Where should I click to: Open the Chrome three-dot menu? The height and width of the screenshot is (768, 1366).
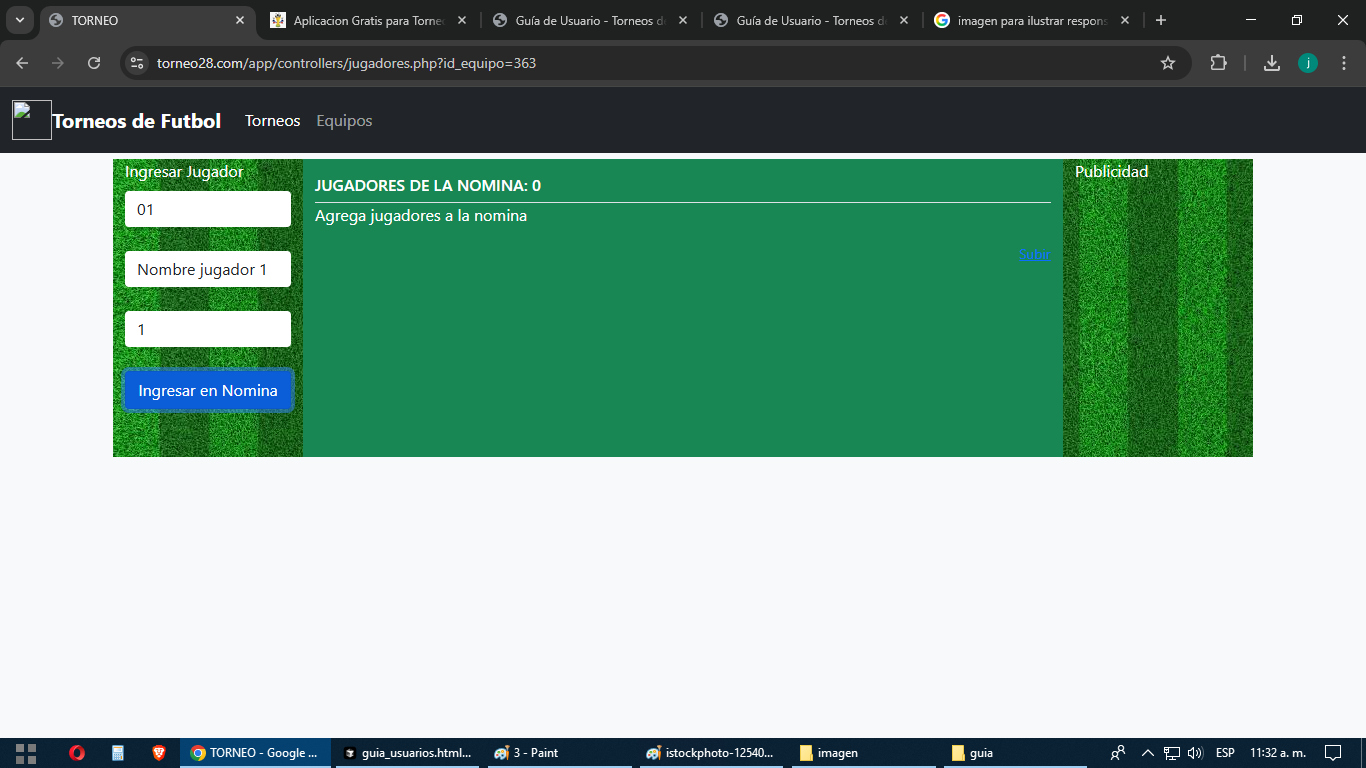[1344, 63]
